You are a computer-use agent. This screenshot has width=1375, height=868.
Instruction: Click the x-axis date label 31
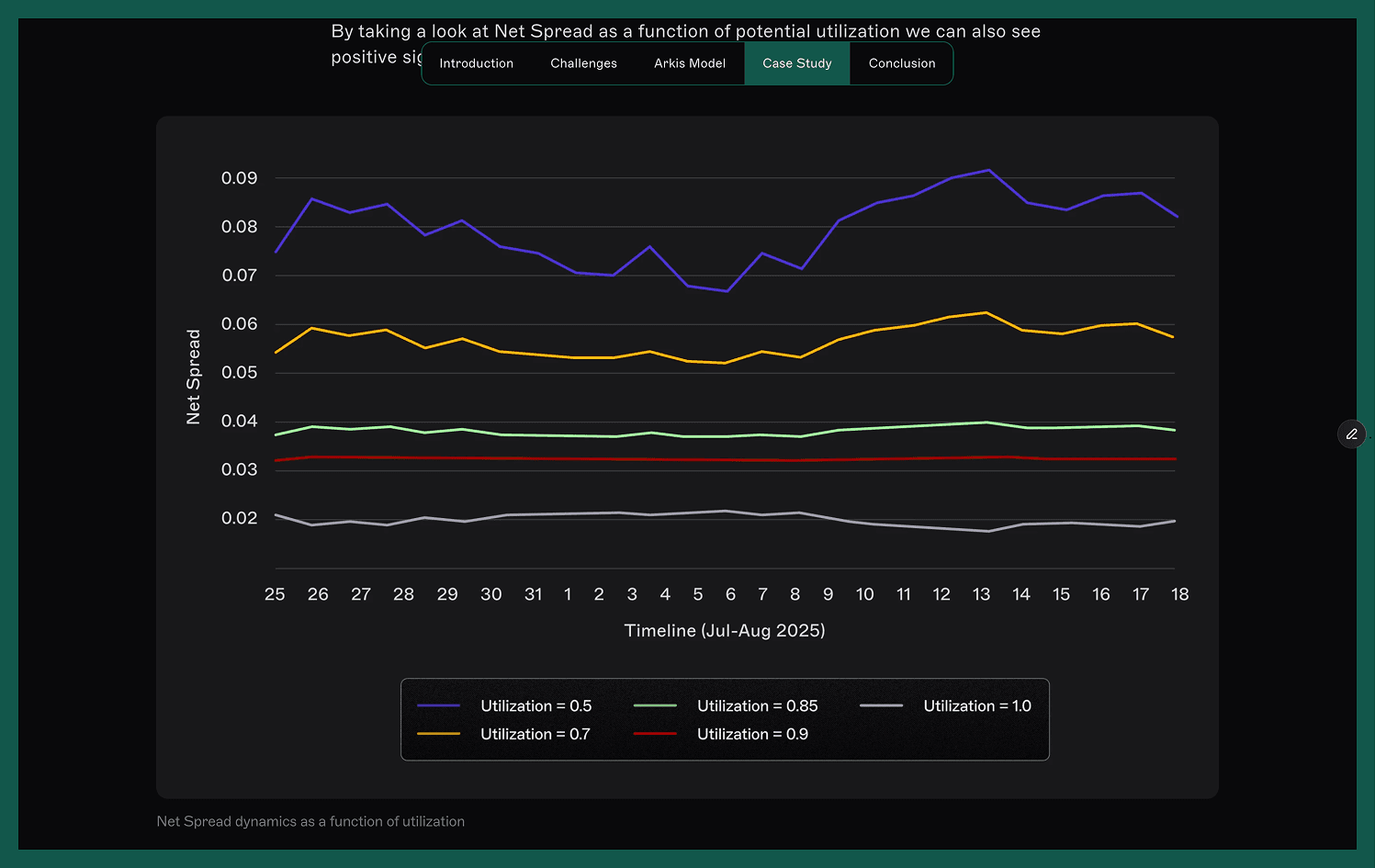(533, 594)
